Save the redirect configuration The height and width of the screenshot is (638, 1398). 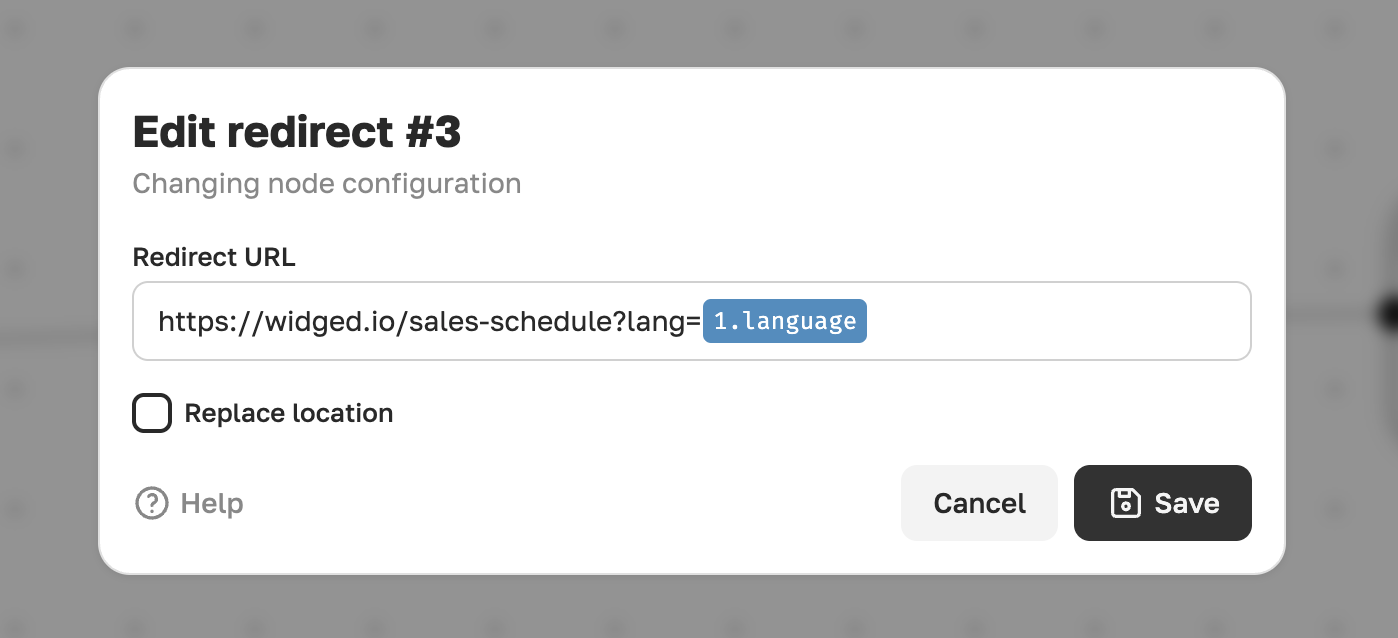pyautogui.click(x=1163, y=503)
